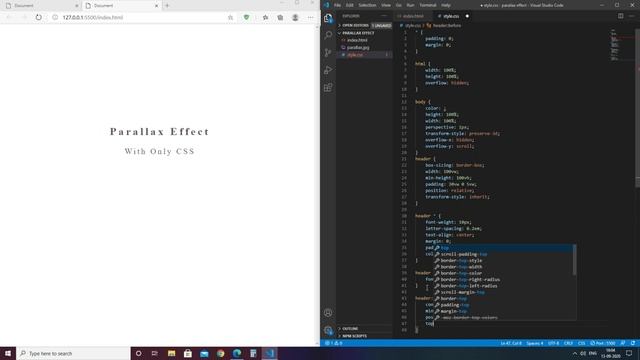
Task: Click the browser address bar URL
Action: (93, 18)
